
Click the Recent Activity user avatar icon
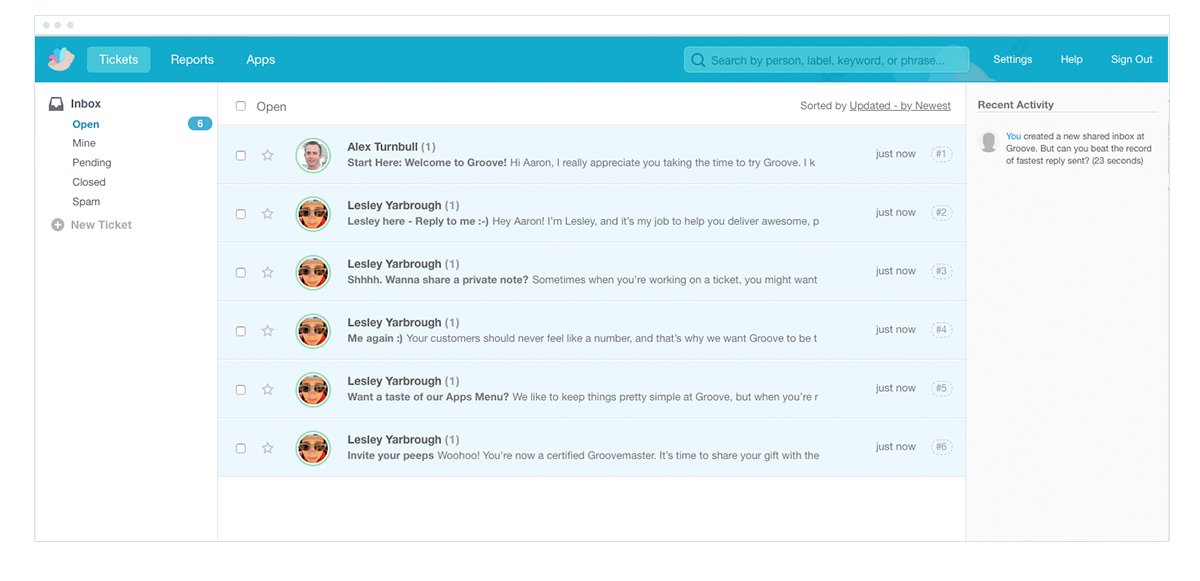click(989, 142)
